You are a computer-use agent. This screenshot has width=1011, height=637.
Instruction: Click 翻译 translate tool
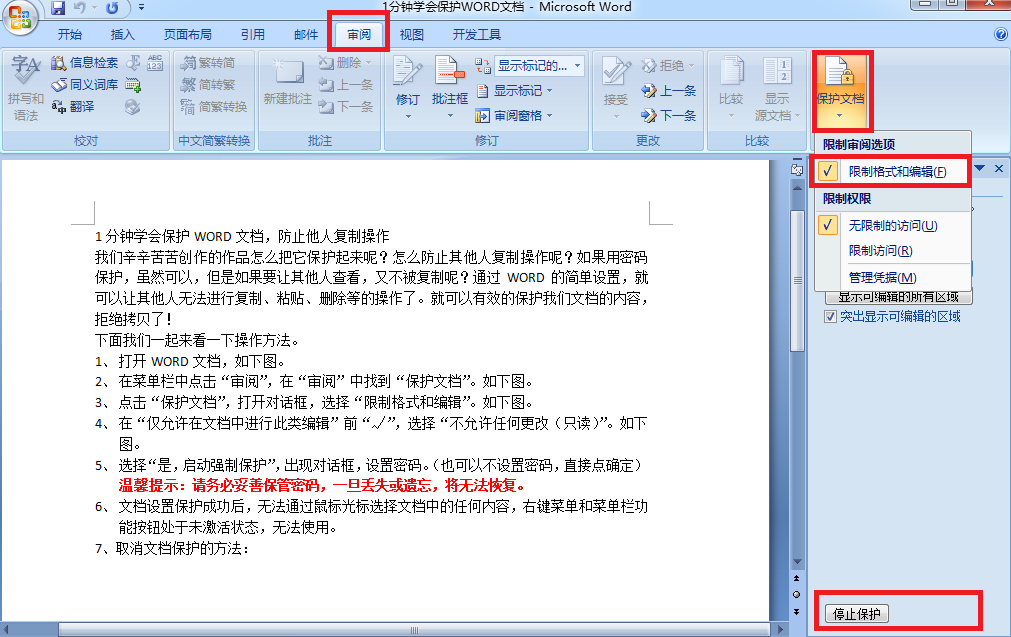click(74, 106)
